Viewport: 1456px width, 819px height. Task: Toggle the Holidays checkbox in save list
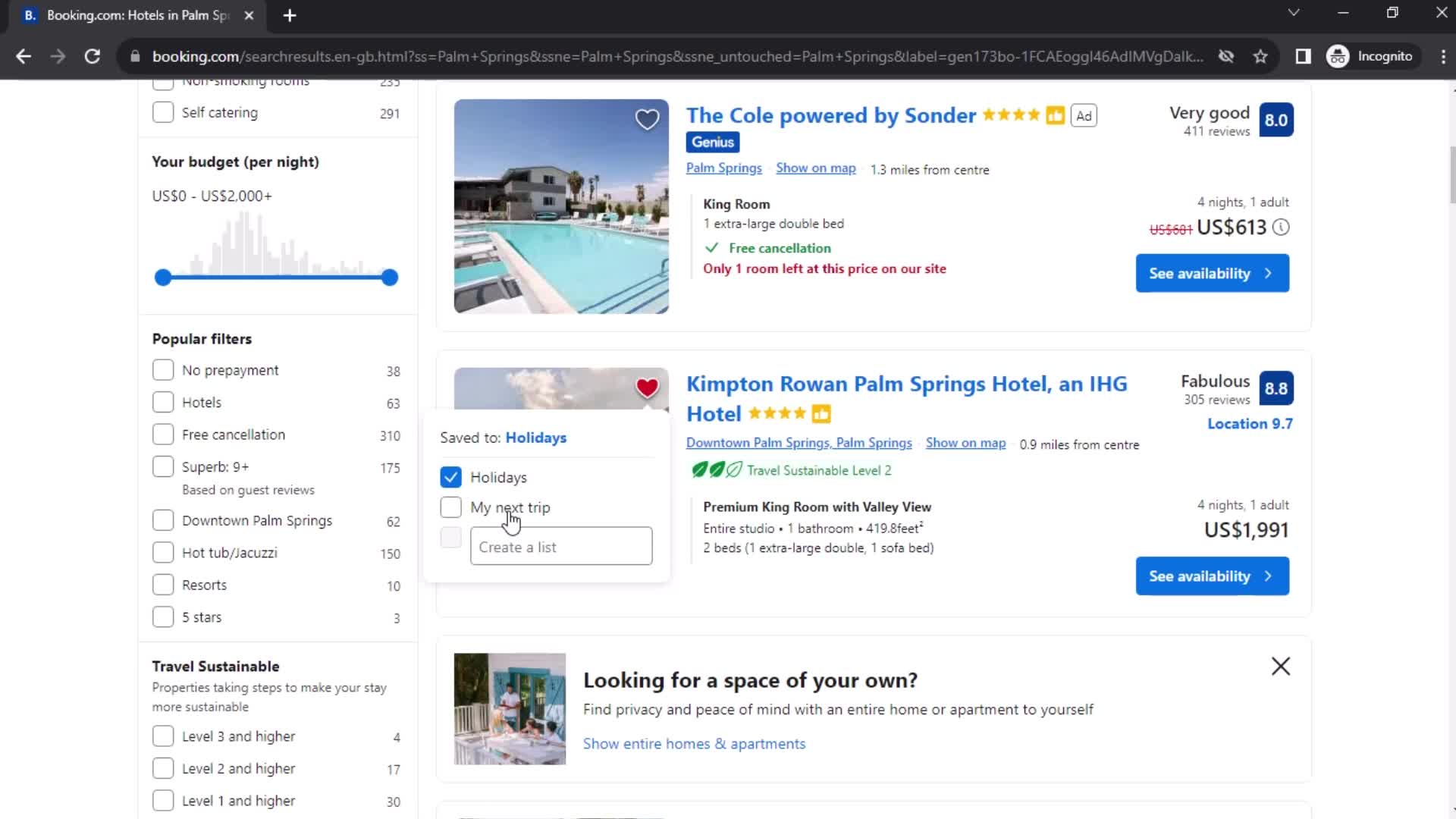coord(450,477)
